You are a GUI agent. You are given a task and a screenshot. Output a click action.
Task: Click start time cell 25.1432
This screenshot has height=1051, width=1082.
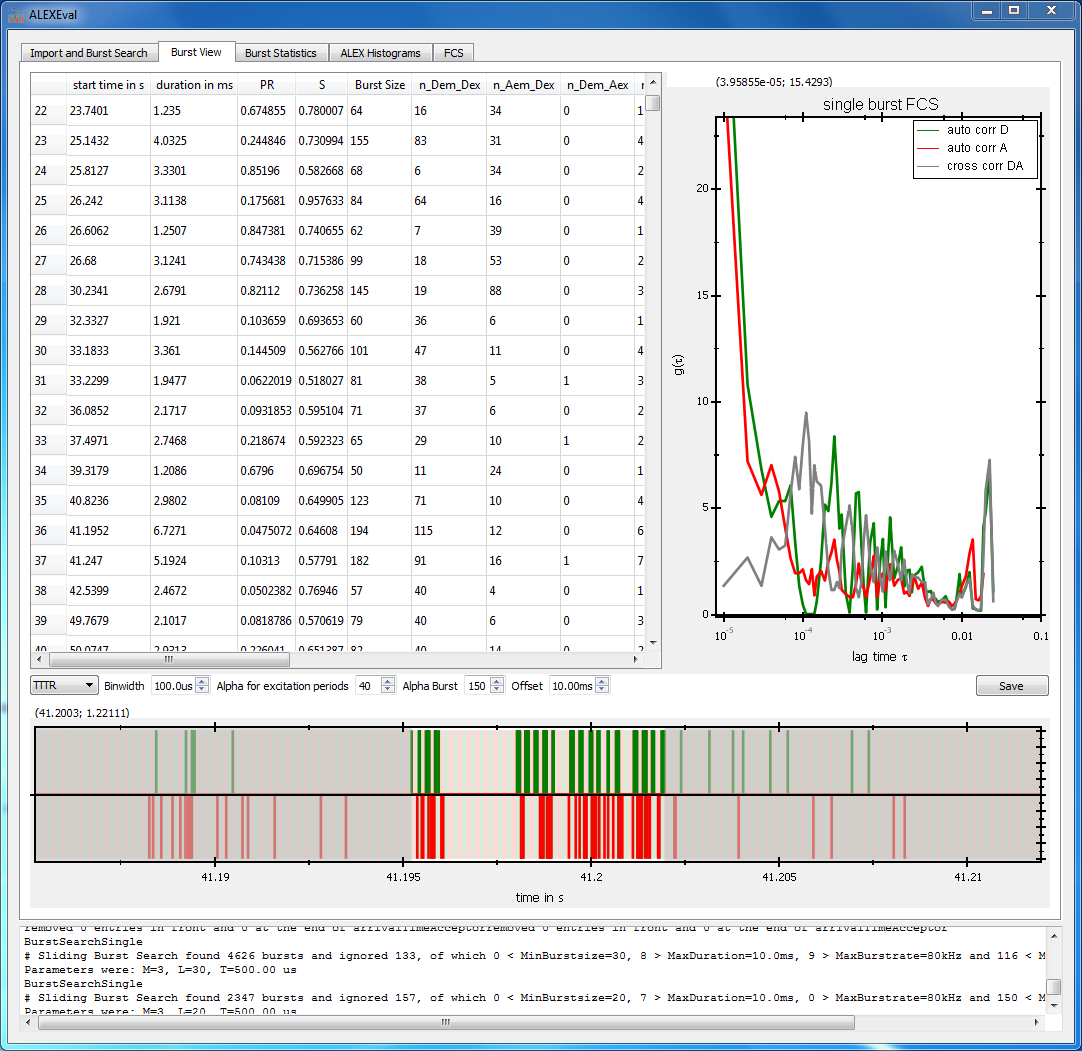[x=108, y=141]
